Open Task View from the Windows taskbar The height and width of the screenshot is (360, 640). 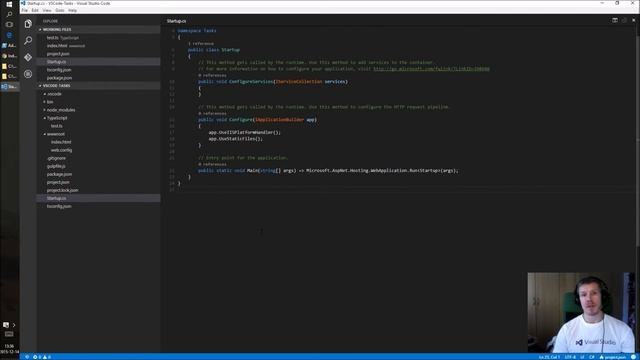click(9, 24)
